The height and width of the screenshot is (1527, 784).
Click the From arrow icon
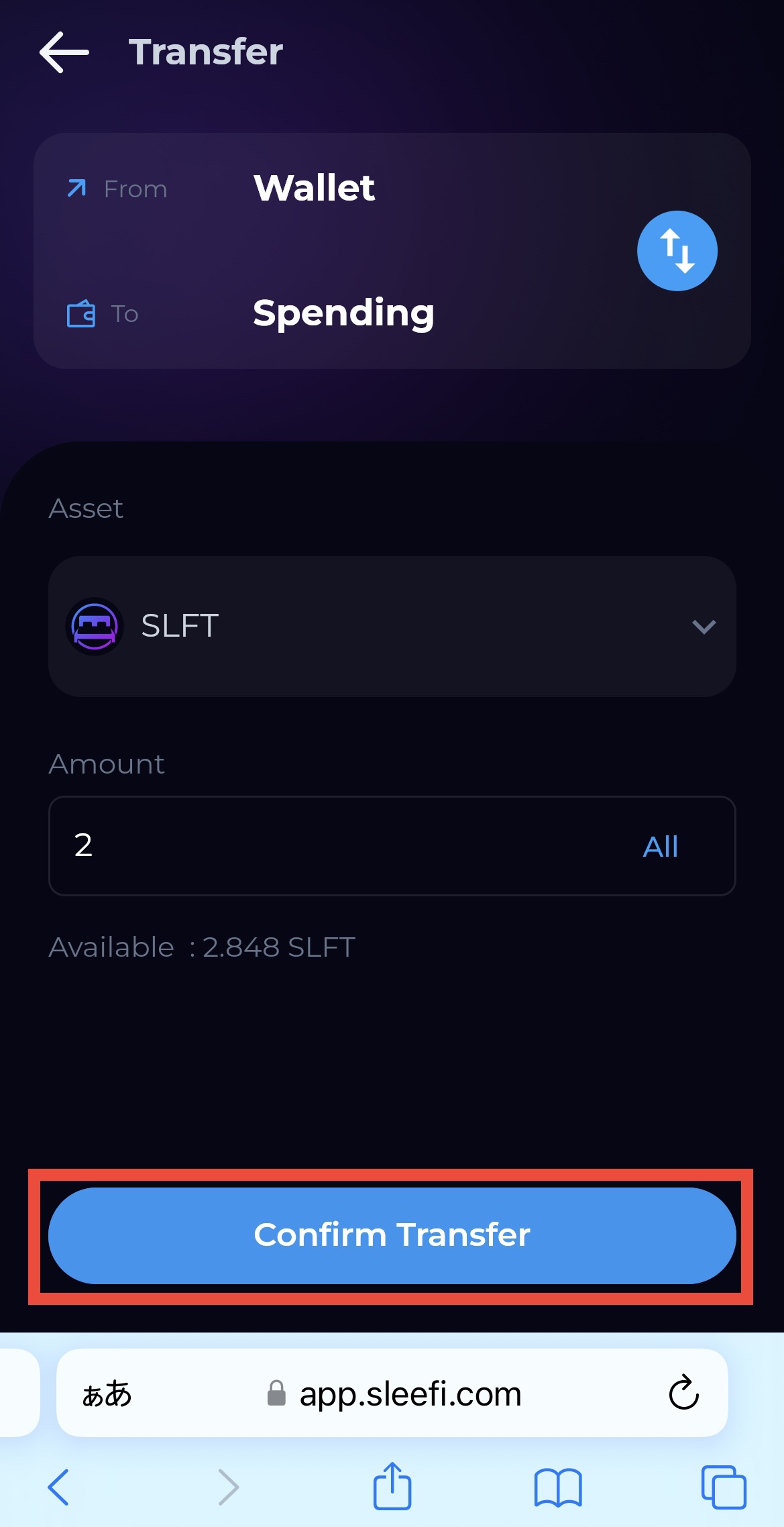[77, 189]
